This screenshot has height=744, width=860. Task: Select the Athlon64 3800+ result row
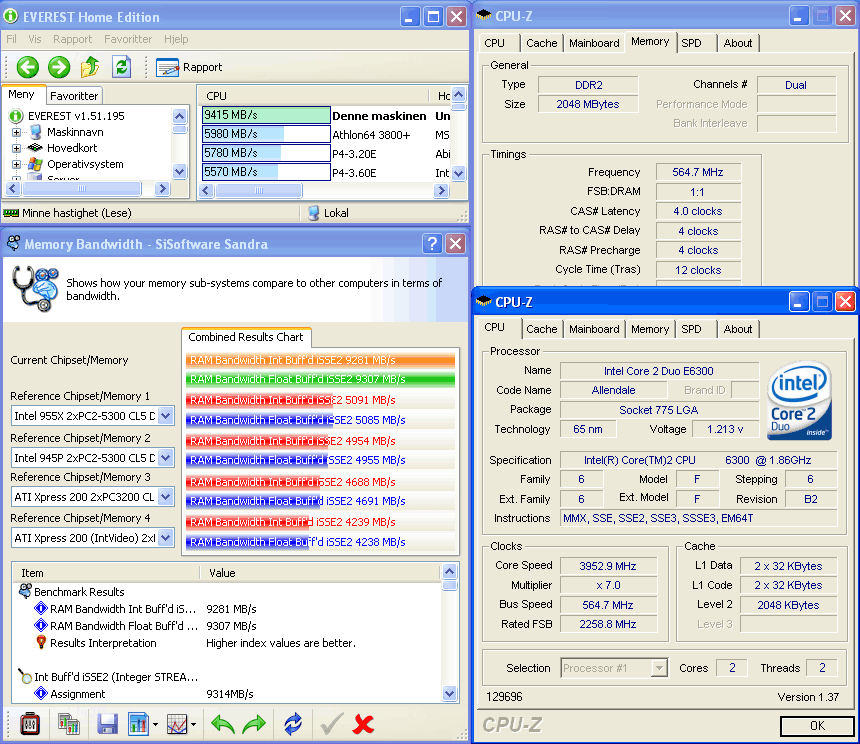point(325,135)
